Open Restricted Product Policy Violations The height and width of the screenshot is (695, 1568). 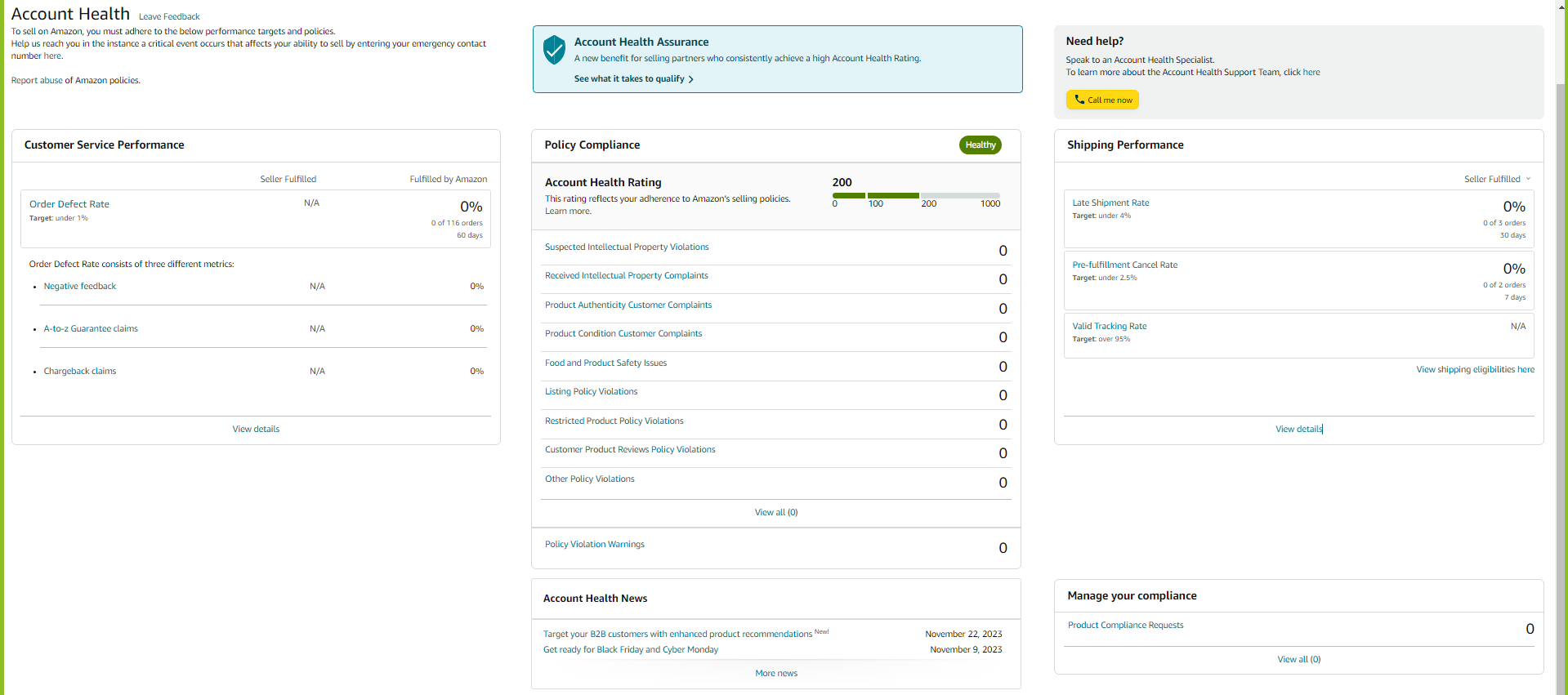point(614,421)
